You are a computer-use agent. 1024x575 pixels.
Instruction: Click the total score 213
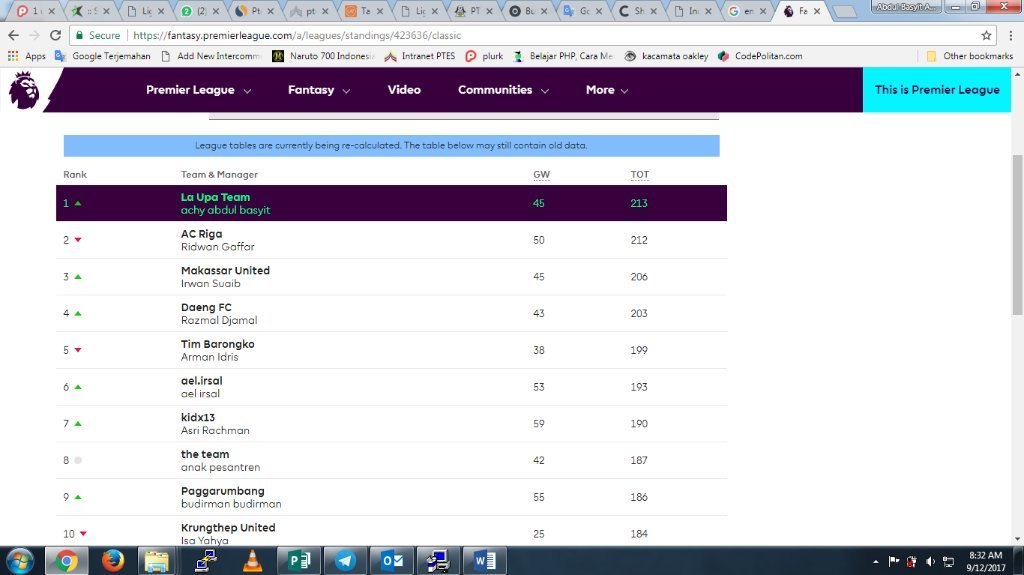point(639,203)
